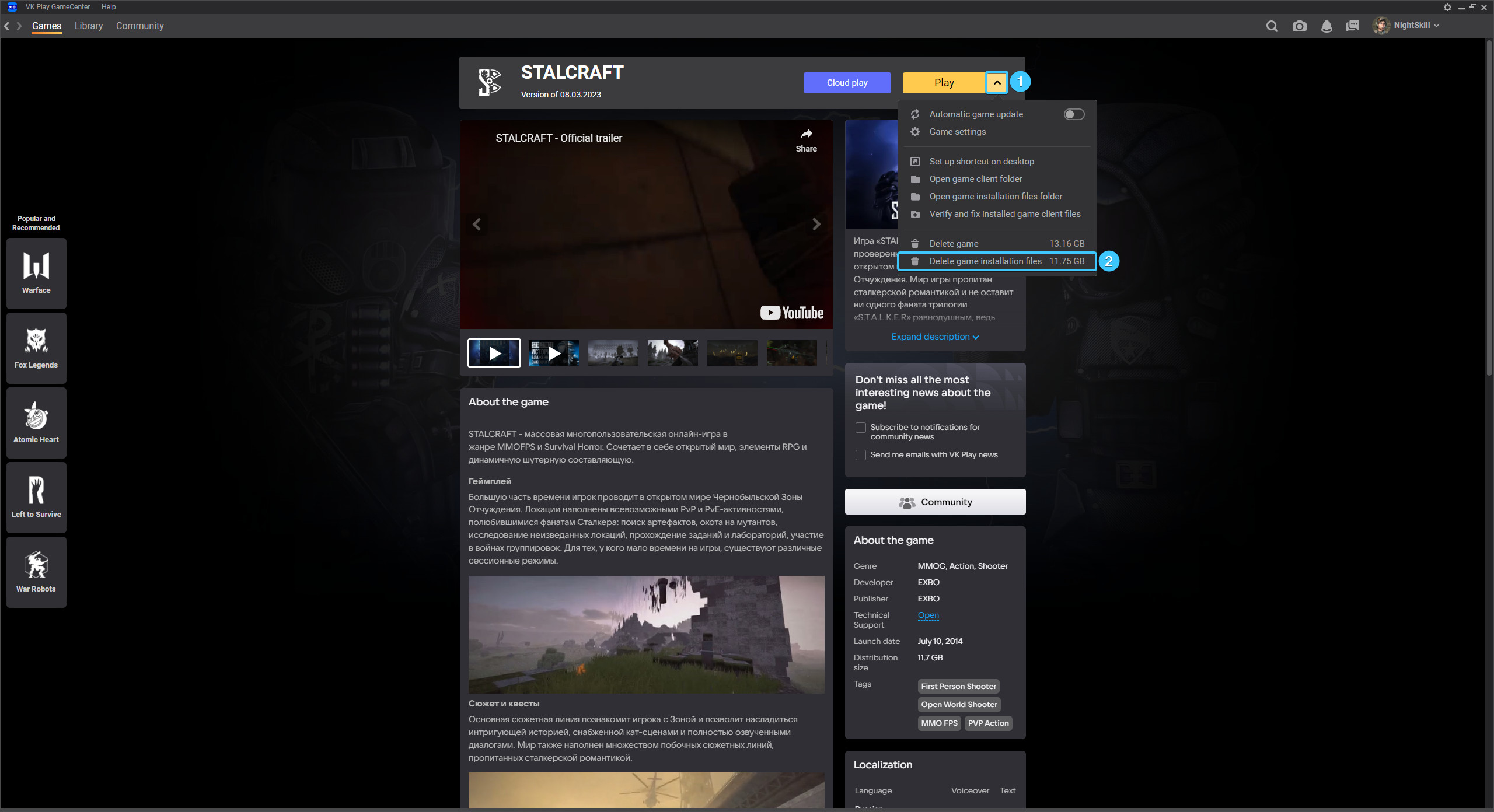Expand the NightSkill account dropdown arrow
The width and height of the screenshot is (1494, 812).
[x=1436, y=26]
